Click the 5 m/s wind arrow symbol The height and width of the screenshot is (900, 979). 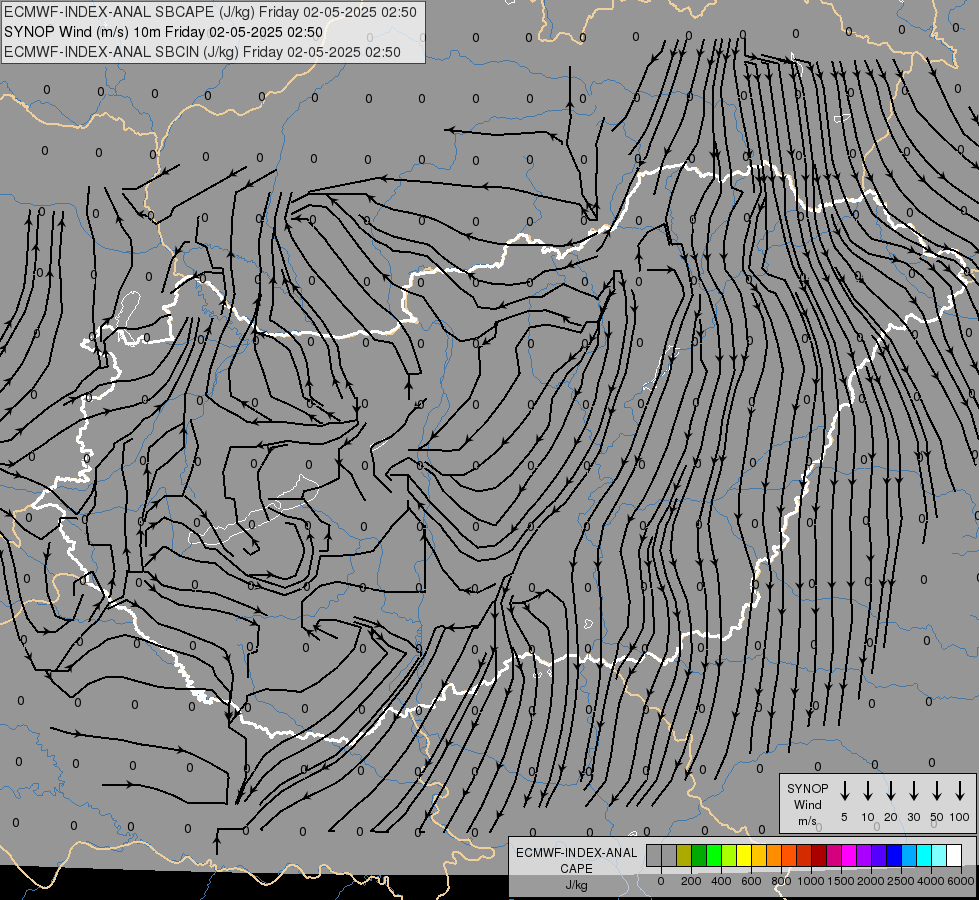coord(844,791)
